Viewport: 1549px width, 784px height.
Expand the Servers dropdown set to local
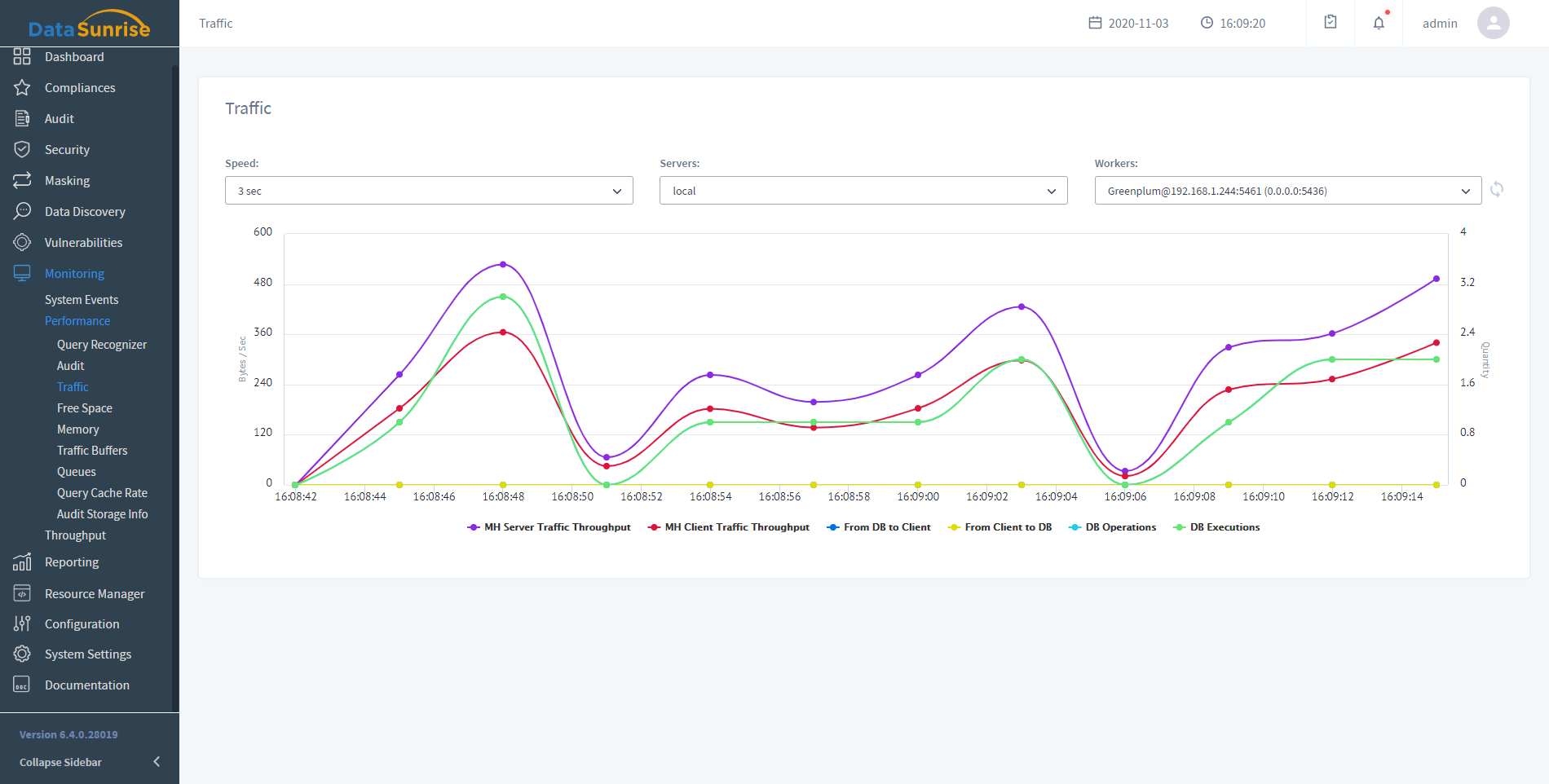coord(863,191)
